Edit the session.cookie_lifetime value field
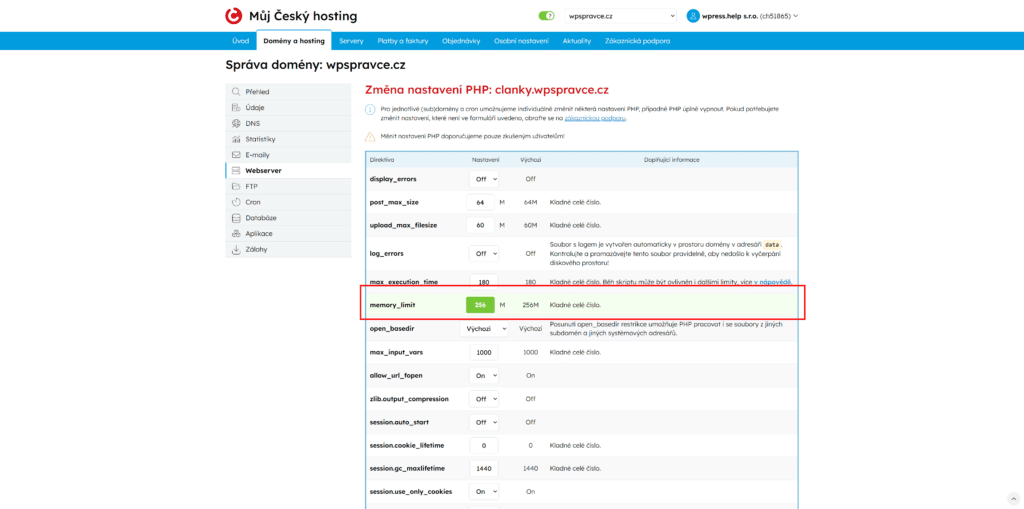 coord(484,445)
